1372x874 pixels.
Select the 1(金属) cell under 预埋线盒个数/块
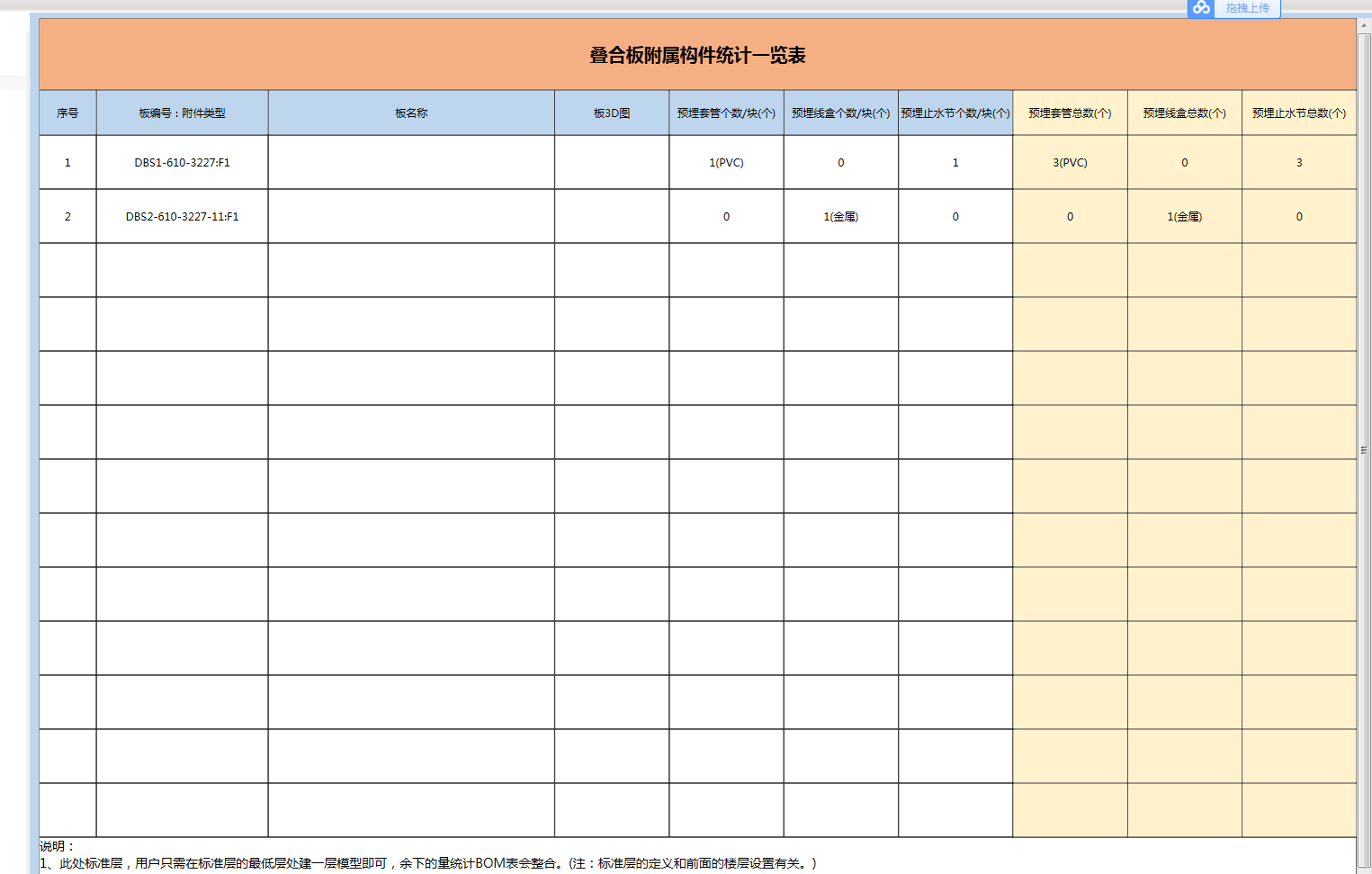coord(840,216)
